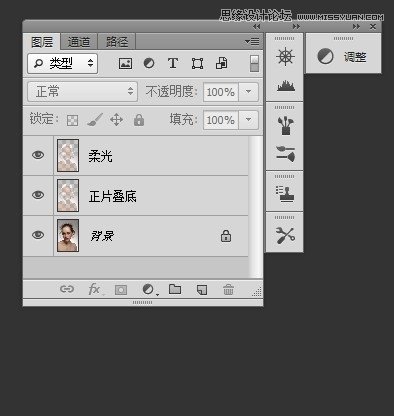Open the layers panel flyout menu
The height and width of the screenshot is (416, 394).
coord(252,41)
